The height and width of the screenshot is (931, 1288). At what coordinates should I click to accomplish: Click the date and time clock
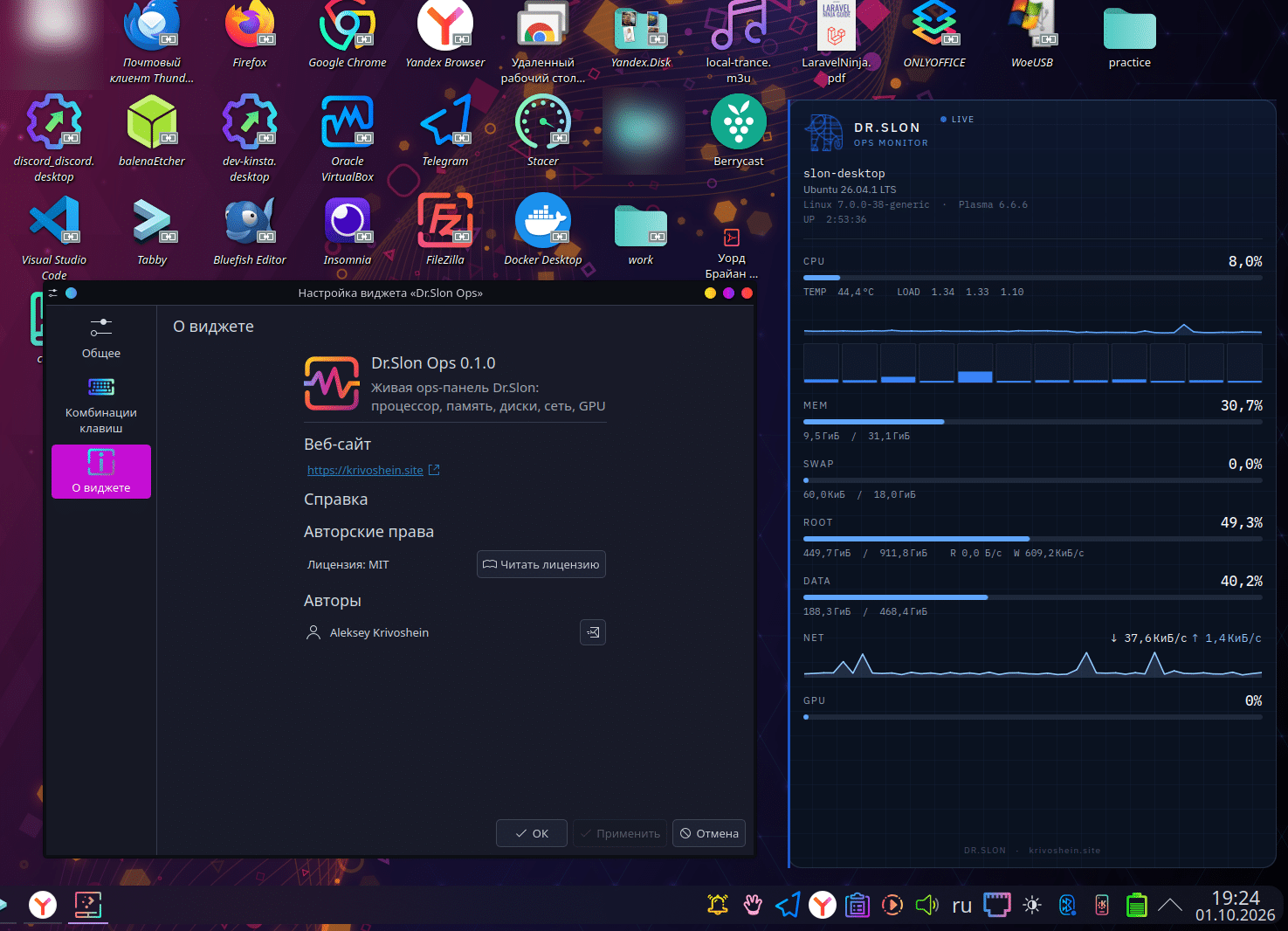1235,906
